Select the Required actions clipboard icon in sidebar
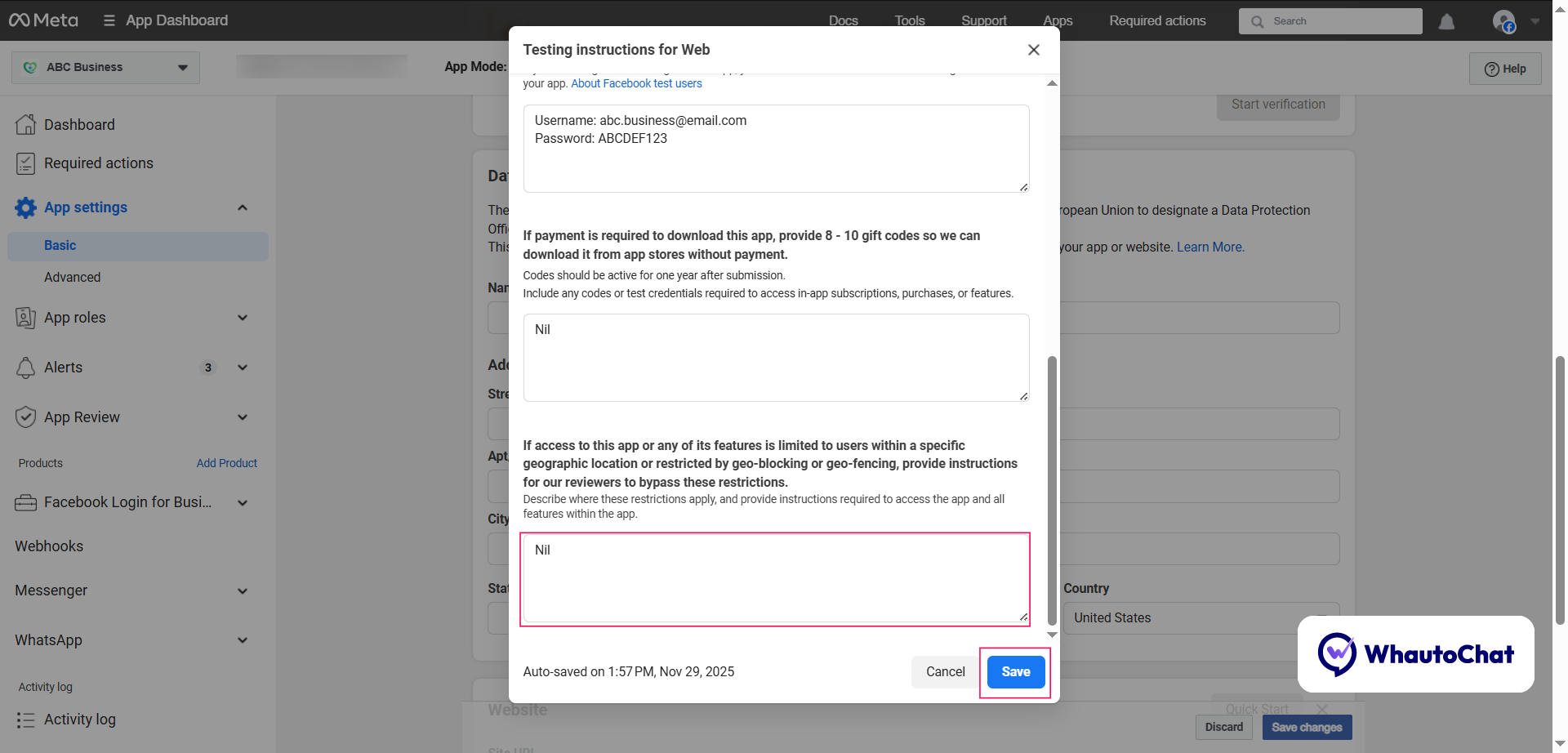 point(25,163)
